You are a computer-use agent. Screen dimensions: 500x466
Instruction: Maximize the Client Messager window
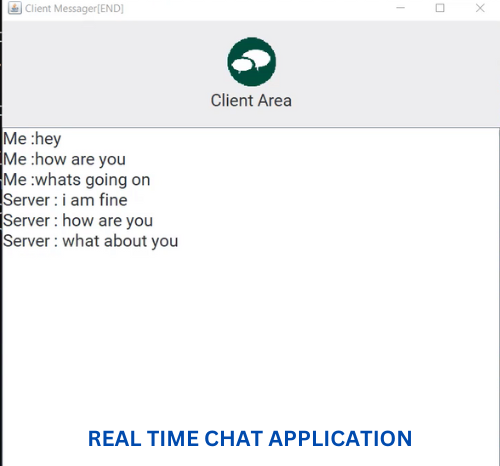(440, 8)
